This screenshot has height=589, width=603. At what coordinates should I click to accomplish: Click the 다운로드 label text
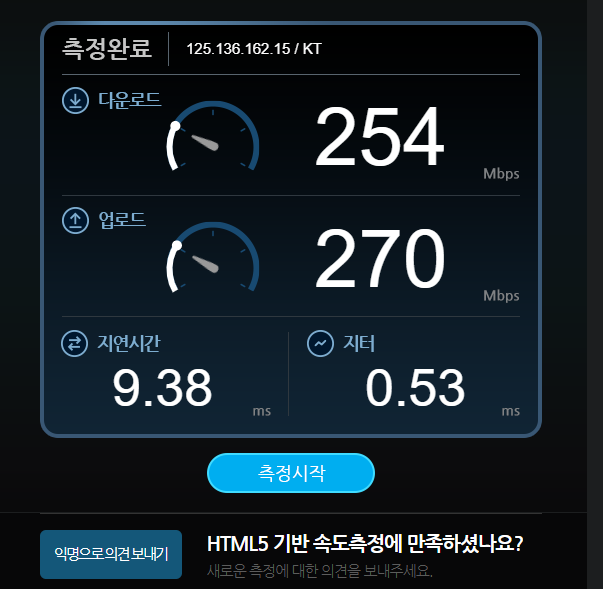pos(130,100)
